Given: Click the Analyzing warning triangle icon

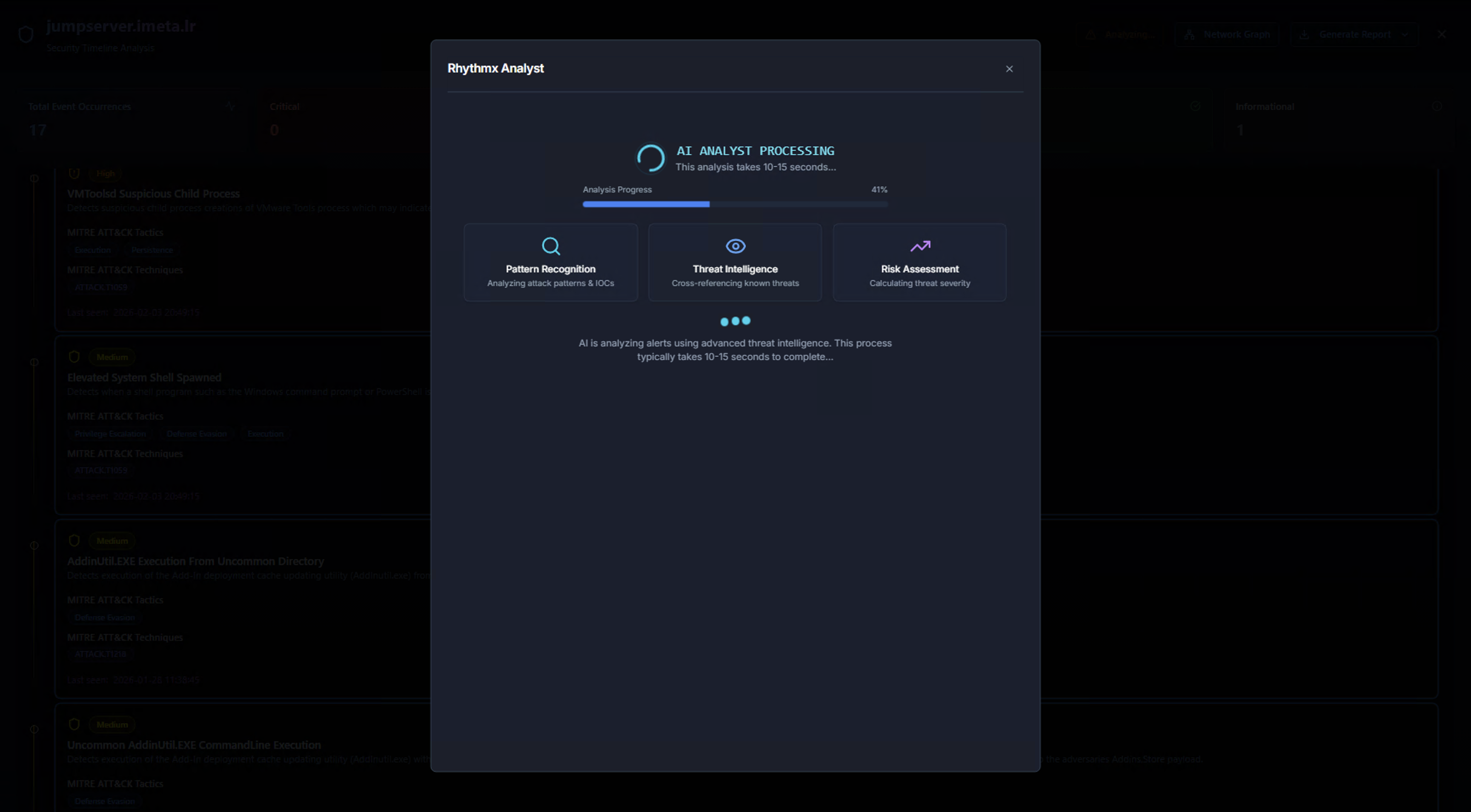Looking at the screenshot, I should coord(1090,34).
